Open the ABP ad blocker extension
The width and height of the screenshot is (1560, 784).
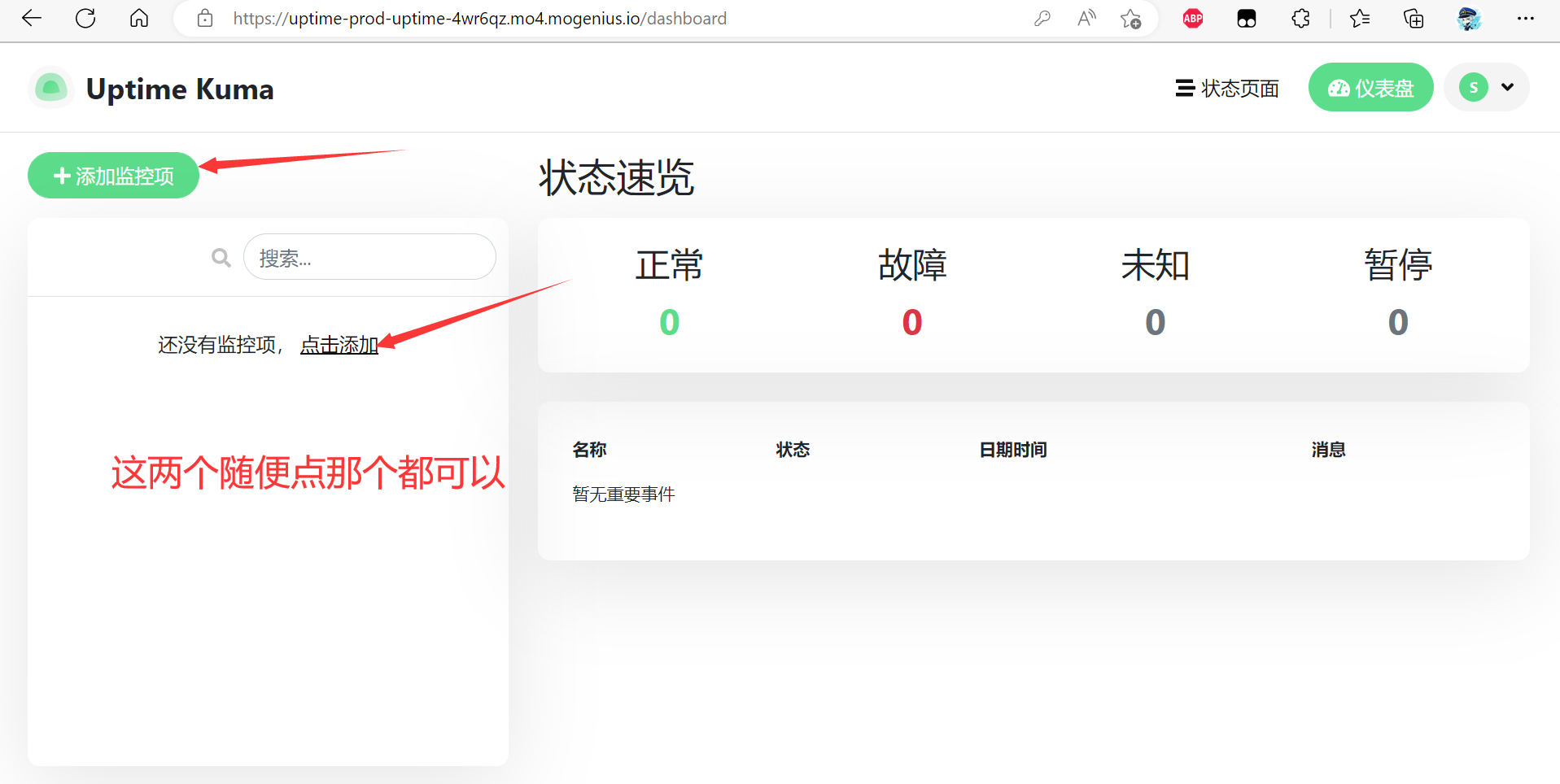pyautogui.click(x=1192, y=18)
